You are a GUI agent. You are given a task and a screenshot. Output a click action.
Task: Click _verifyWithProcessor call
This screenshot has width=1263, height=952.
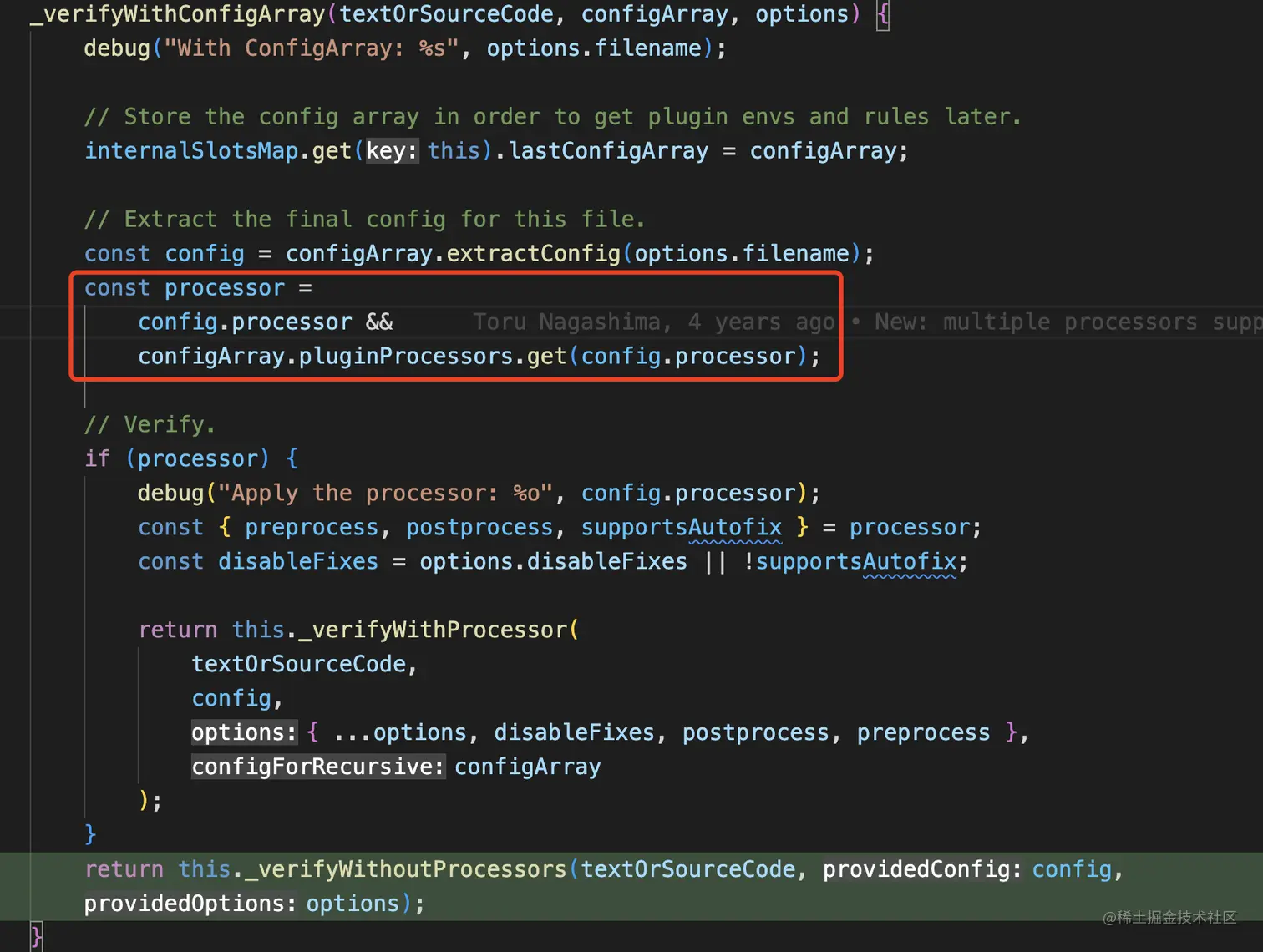click(432, 630)
